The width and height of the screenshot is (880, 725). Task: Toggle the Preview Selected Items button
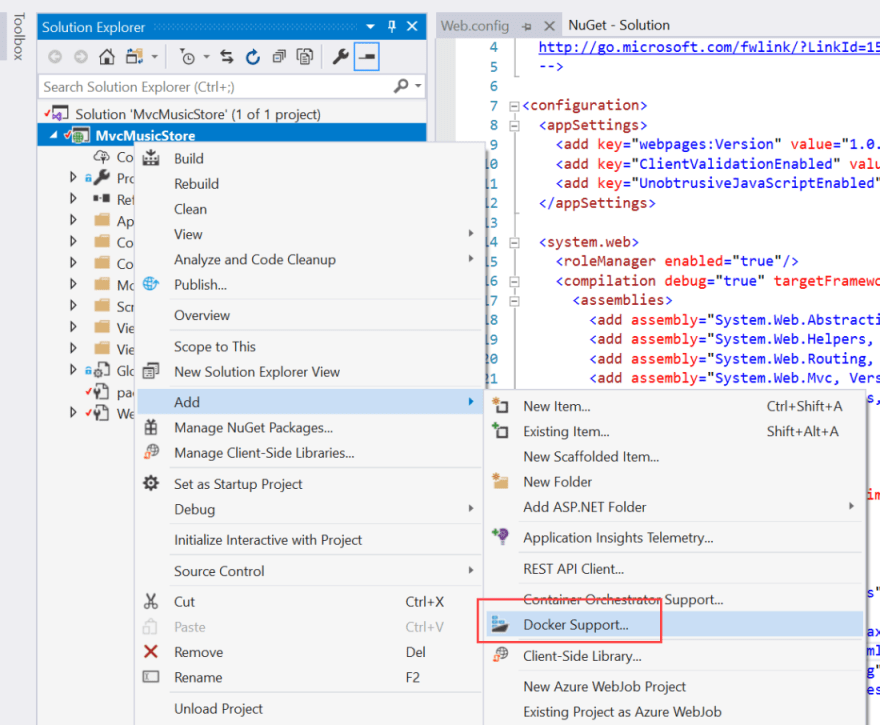[366, 57]
